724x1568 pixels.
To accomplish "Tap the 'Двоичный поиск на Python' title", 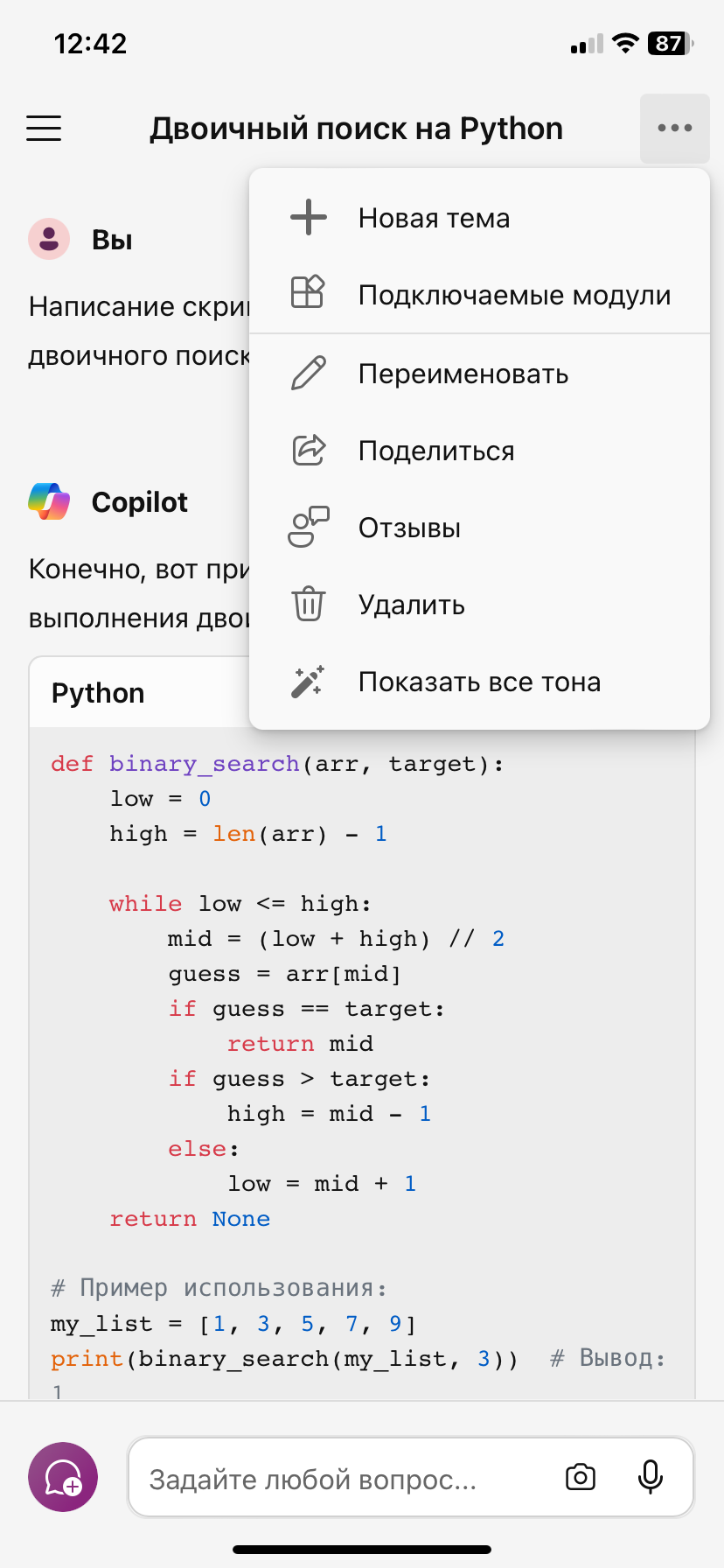I will point(356,129).
